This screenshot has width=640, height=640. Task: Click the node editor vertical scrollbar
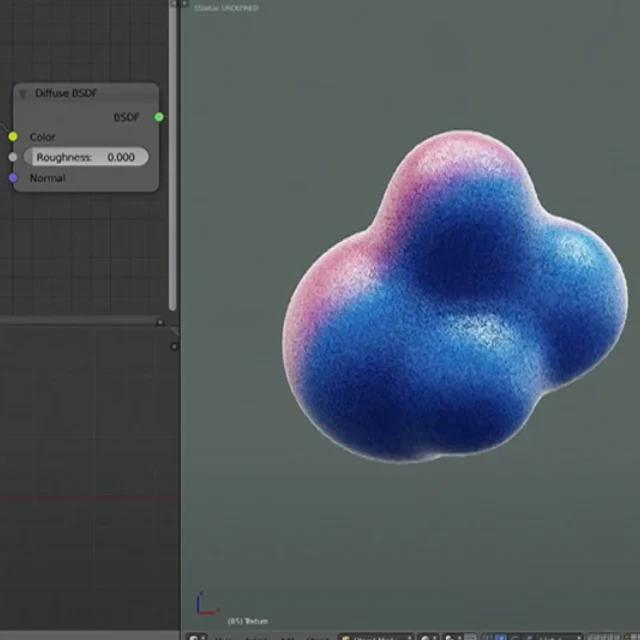point(173,157)
